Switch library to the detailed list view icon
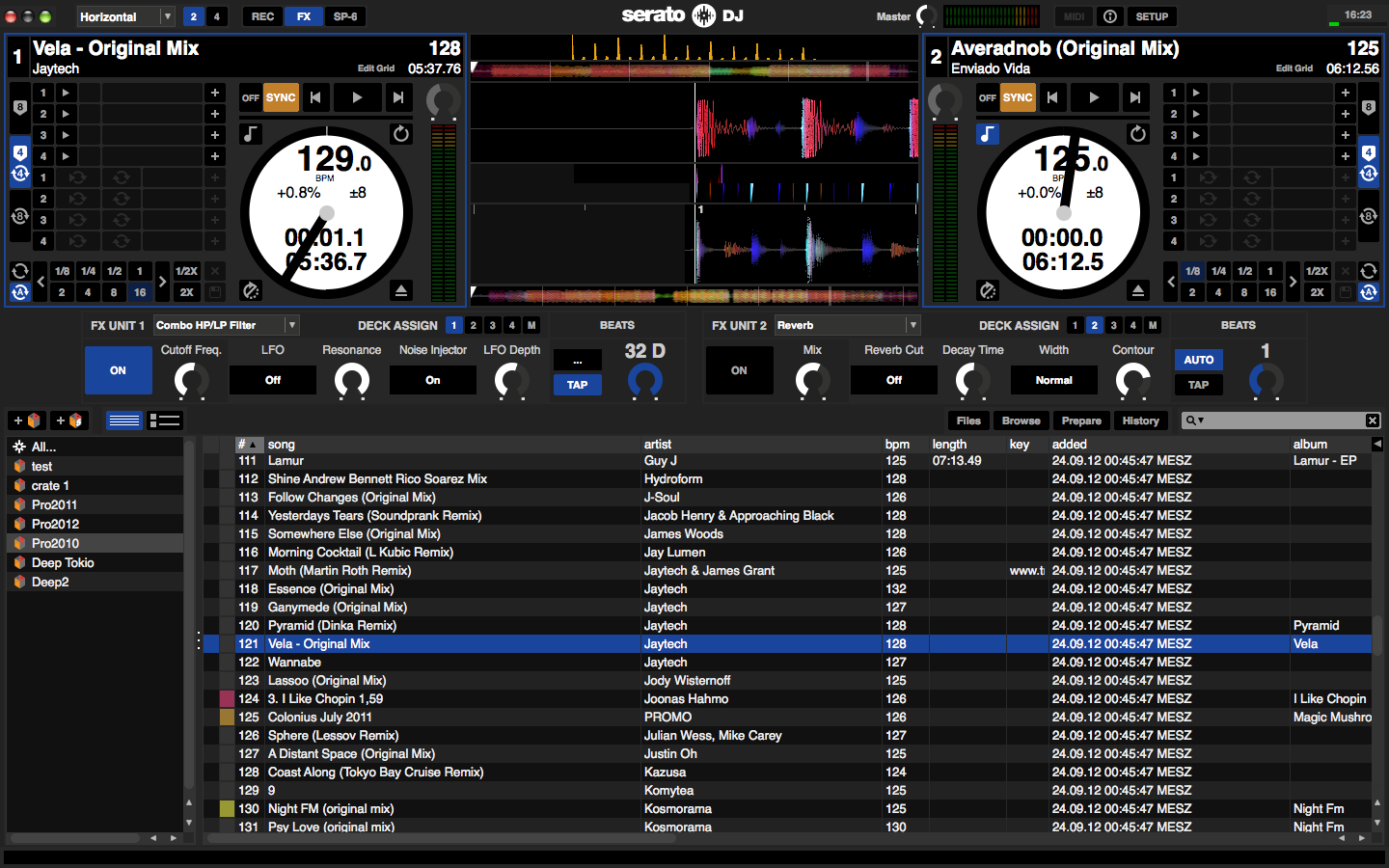This screenshot has width=1389, height=868. [x=165, y=420]
